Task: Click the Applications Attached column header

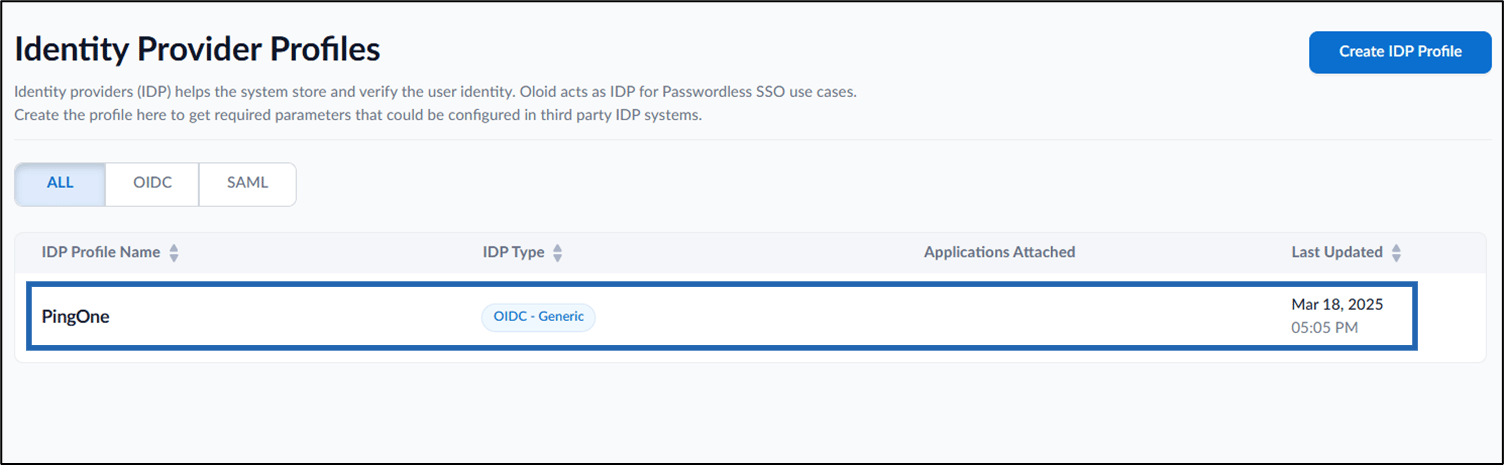Action: (x=999, y=252)
